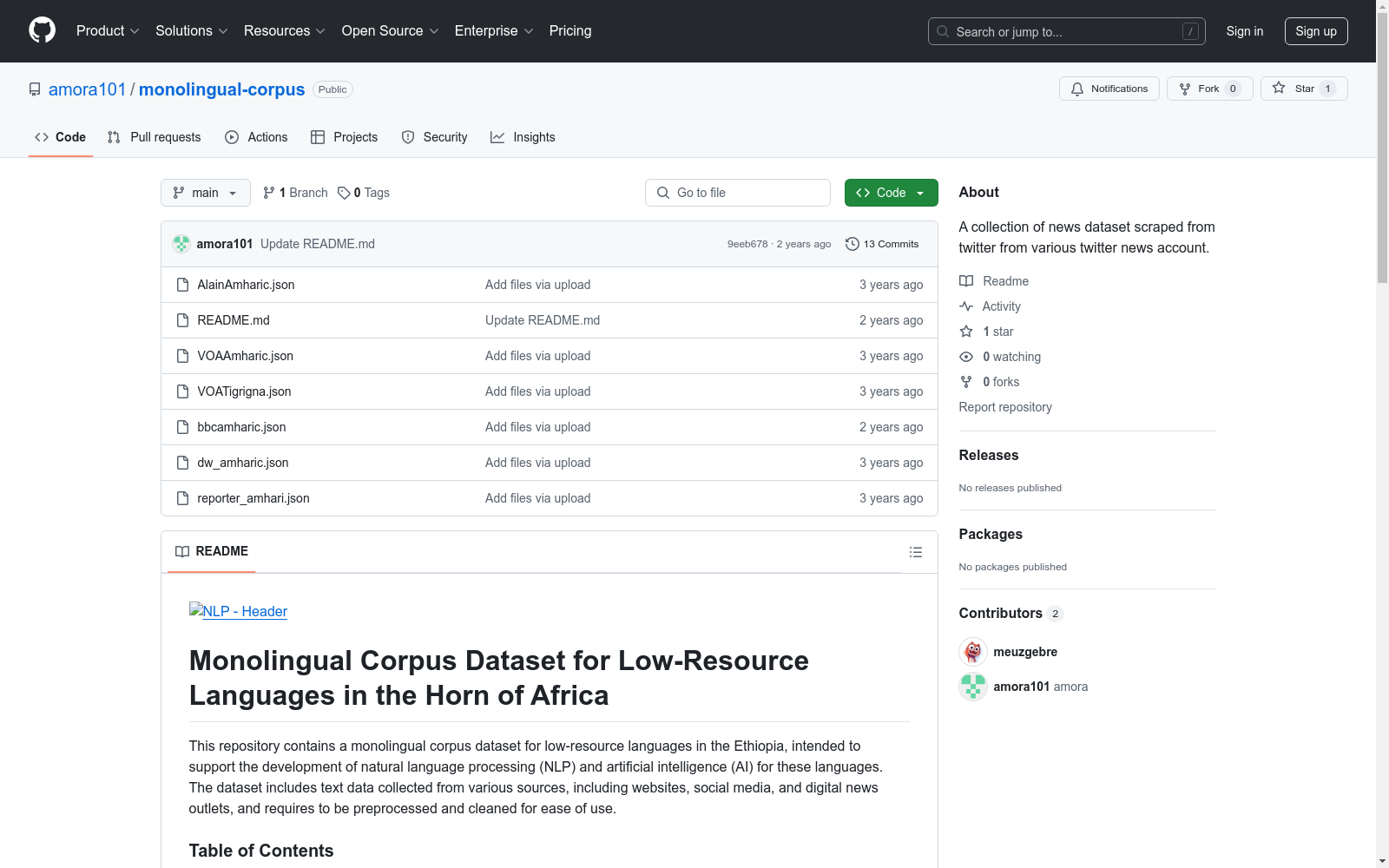Image resolution: width=1389 pixels, height=868 pixels.
Task: Click the book icon next to Readme
Action: 966,281
